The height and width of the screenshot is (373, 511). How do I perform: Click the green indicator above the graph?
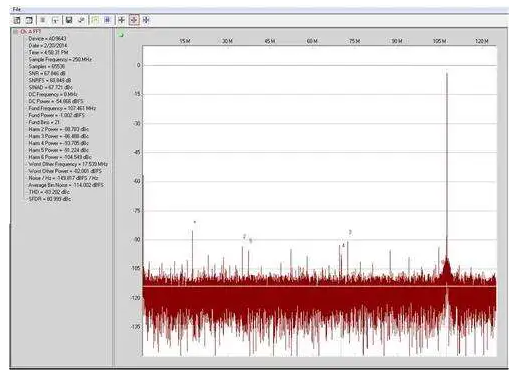[x=121, y=34]
